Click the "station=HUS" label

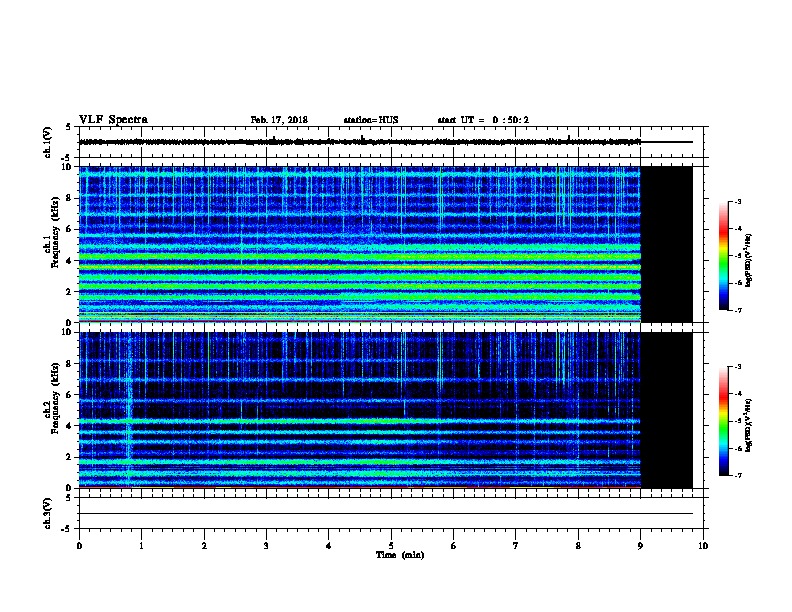[371, 120]
